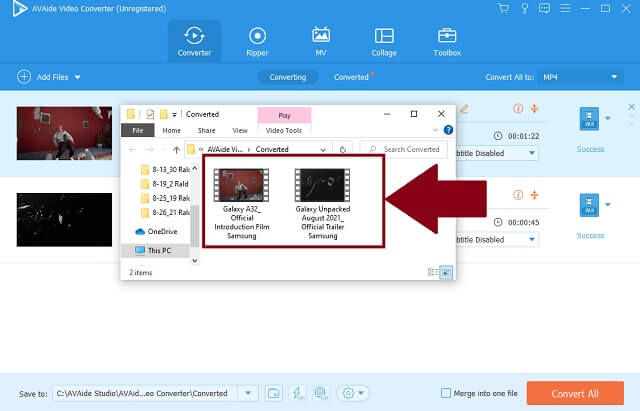The width and height of the screenshot is (640, 411).
Task: Click the Explorer forward arrow
Action: (x=150, y=149)
